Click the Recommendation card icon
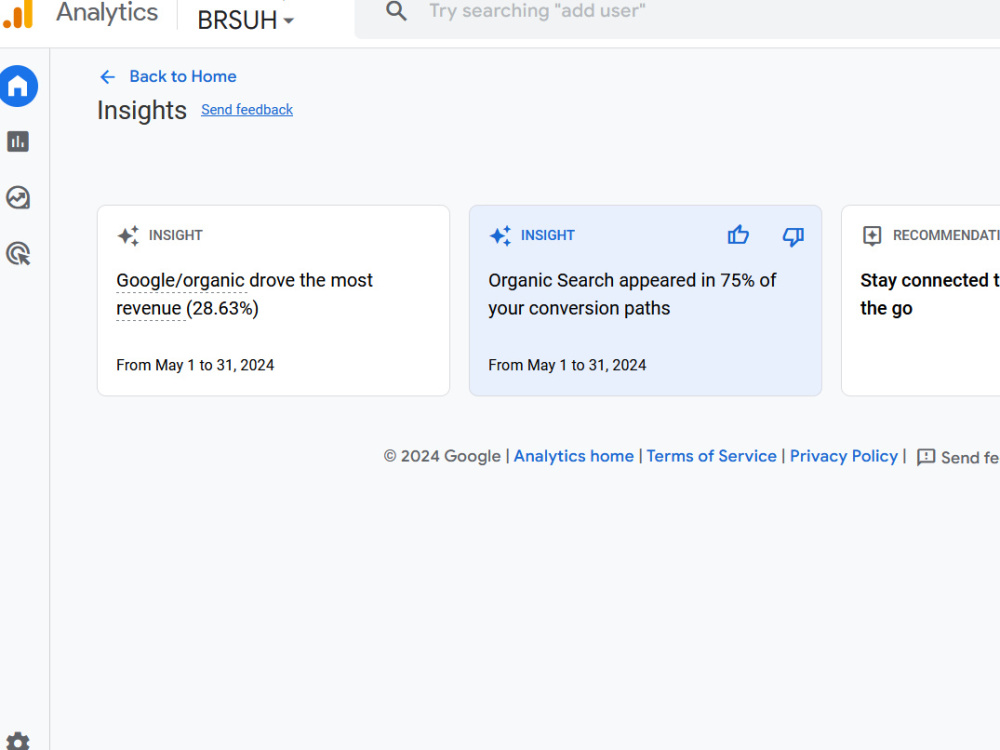 click(872, 235)
